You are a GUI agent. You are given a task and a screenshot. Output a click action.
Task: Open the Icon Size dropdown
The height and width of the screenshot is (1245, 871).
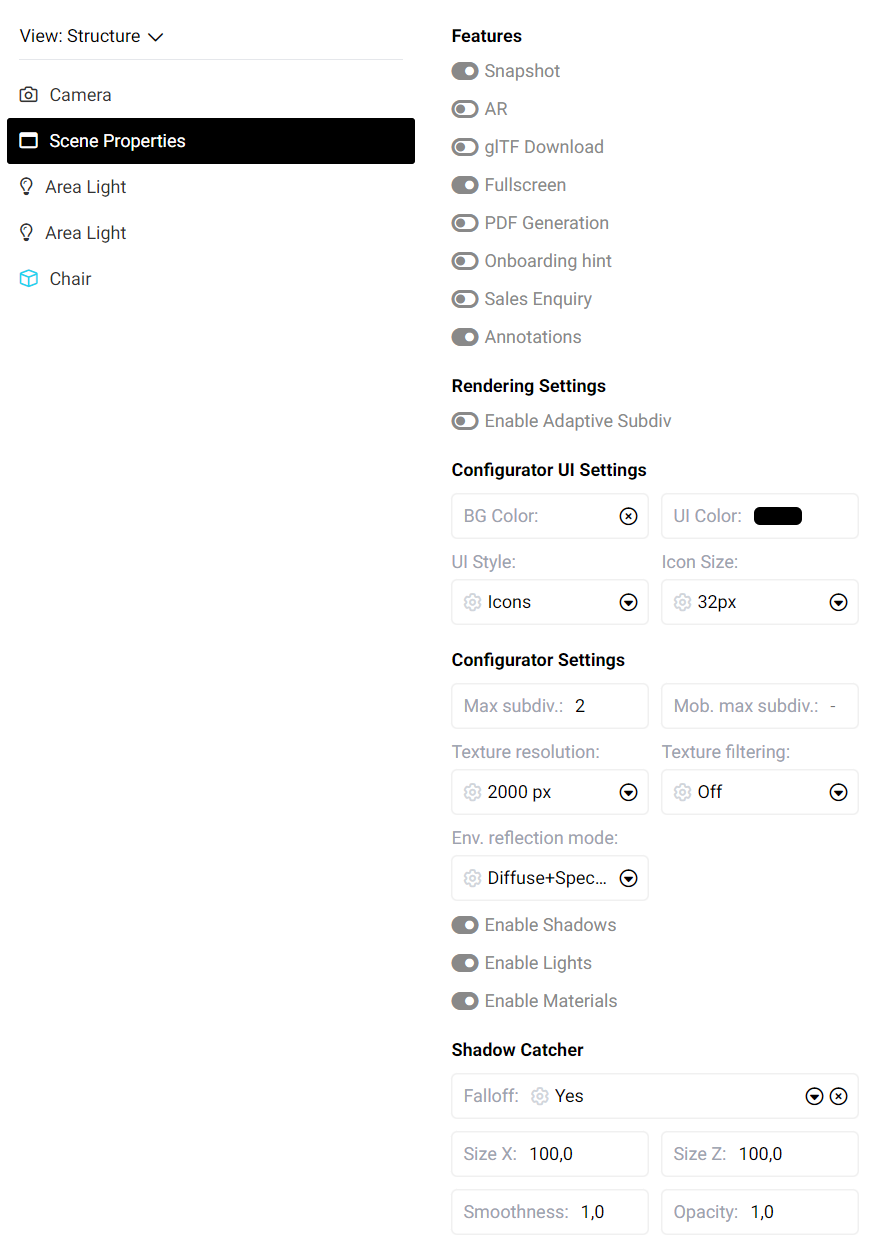[x=838, y=602]
